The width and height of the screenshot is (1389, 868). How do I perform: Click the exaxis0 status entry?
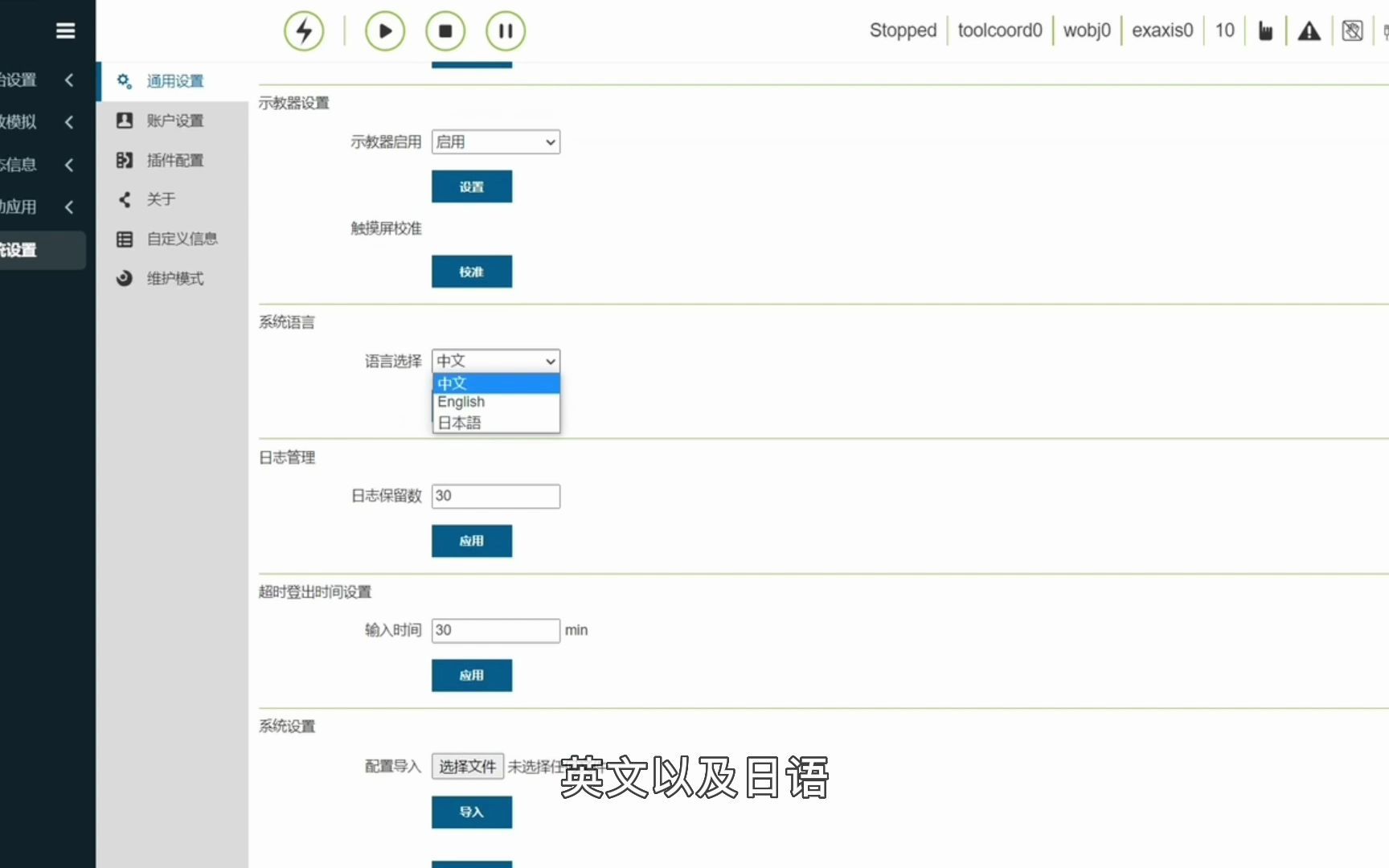[1162, 31]
